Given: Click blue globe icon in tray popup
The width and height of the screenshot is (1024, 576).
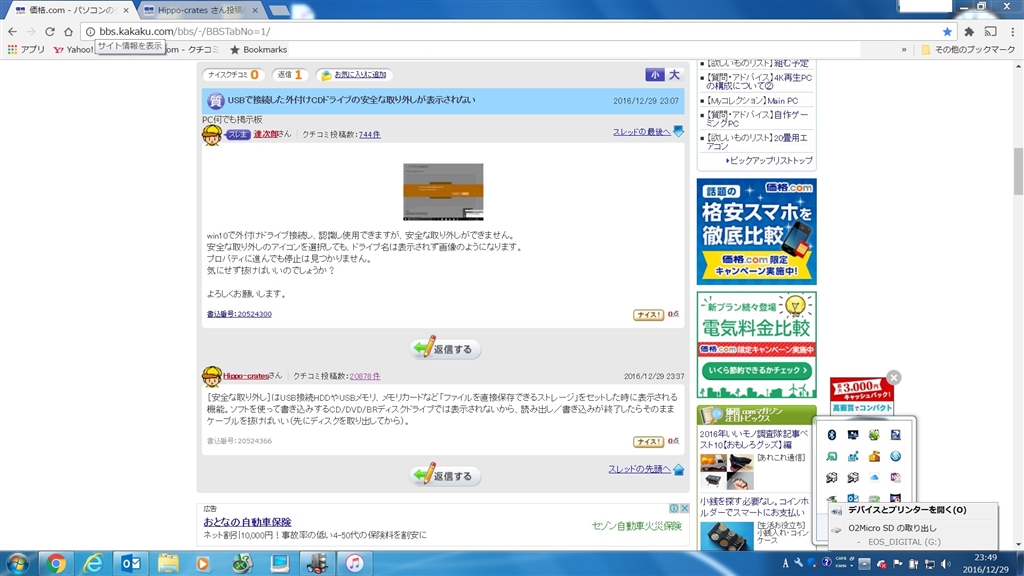Looking at the screenshot, I should [895, 456].
